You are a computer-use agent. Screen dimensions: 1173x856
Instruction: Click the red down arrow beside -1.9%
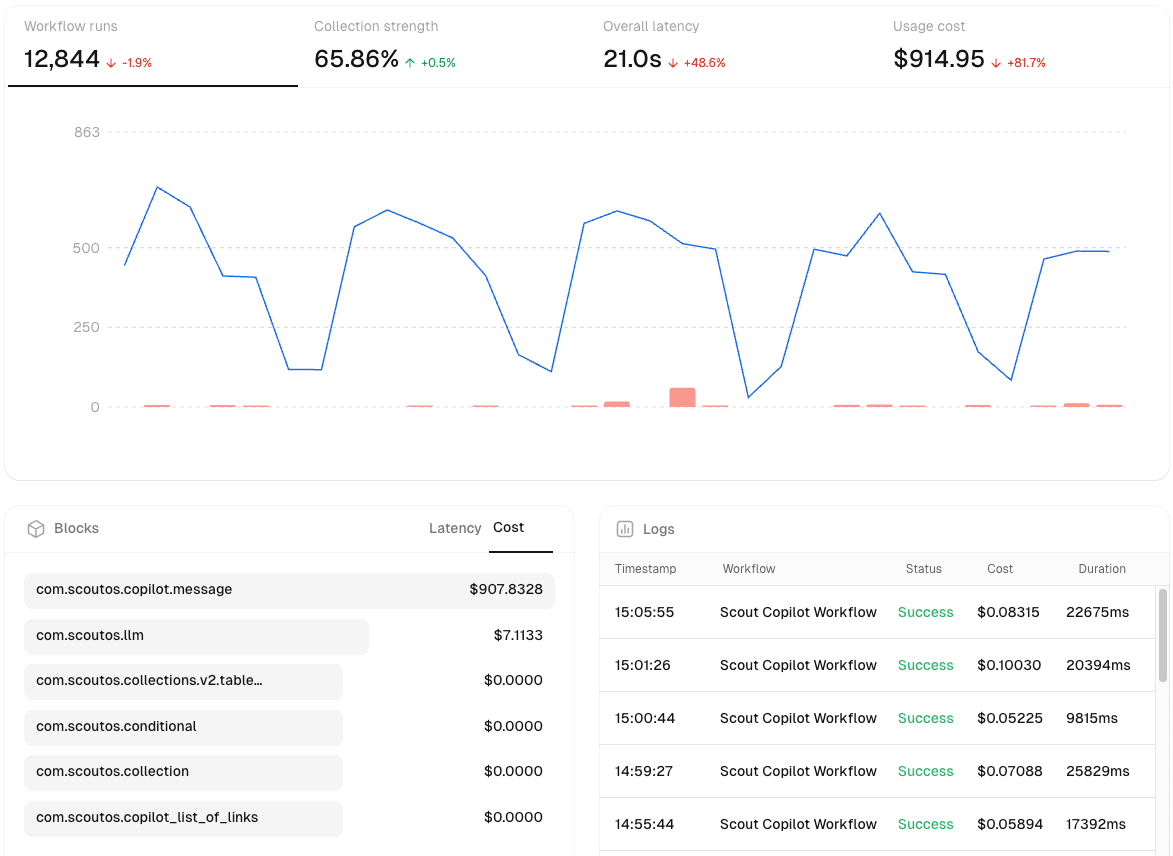click(x=111, y=64)
